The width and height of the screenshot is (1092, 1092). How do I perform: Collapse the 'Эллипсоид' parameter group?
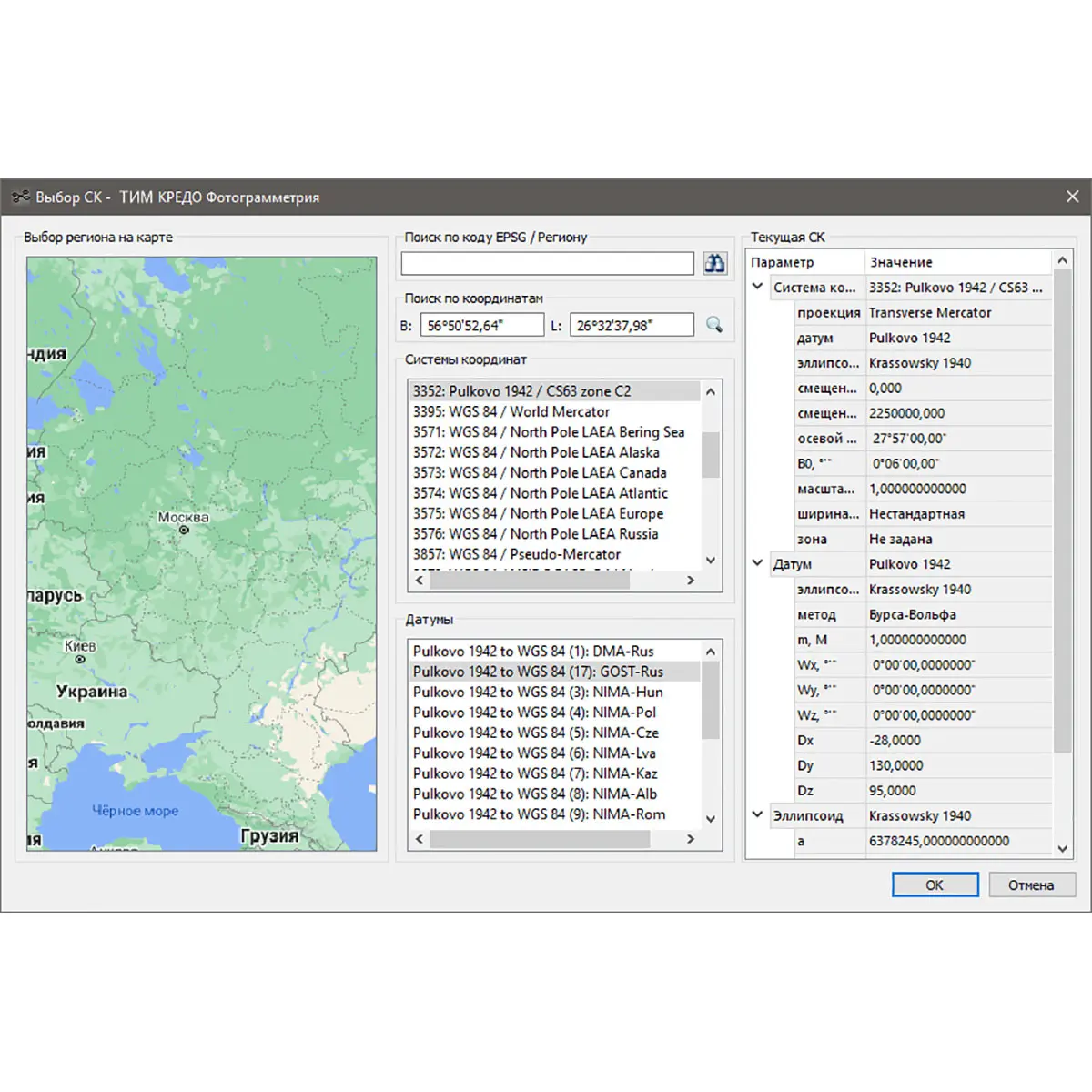pyautogui.click(x=757, y=815)
